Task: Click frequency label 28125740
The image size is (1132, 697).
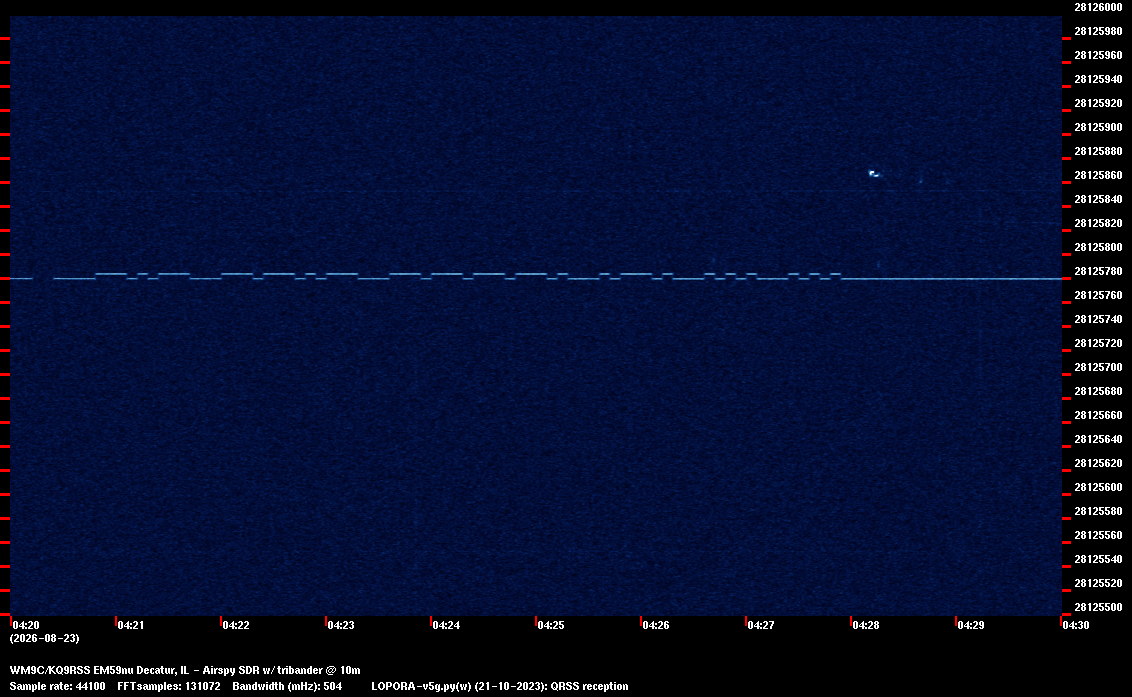Action: [1098, 319]
